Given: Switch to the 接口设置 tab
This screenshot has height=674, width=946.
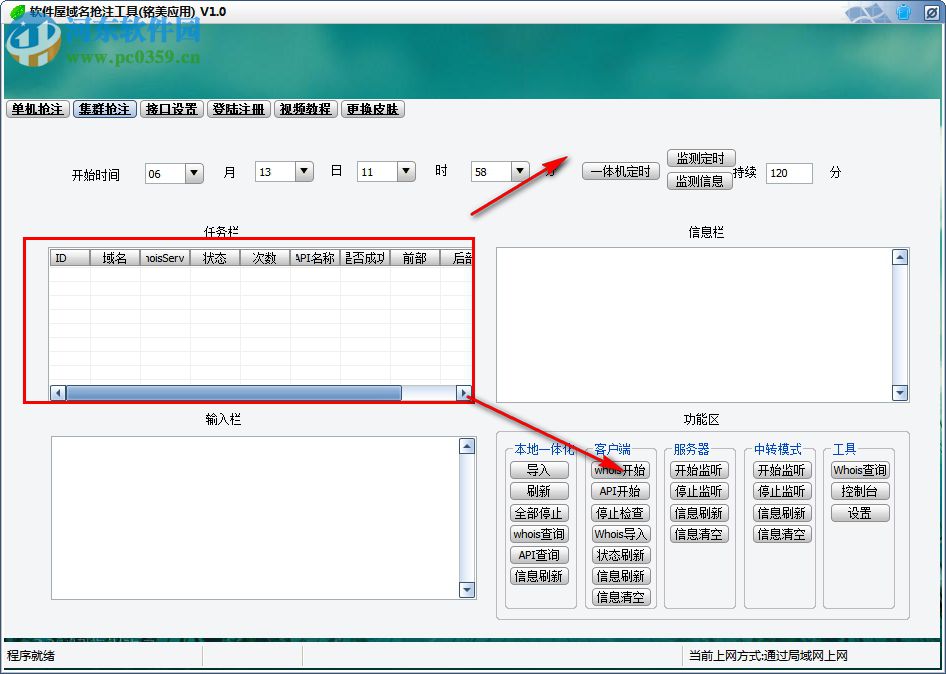Looking at the screenshot, I should (171, 109).
